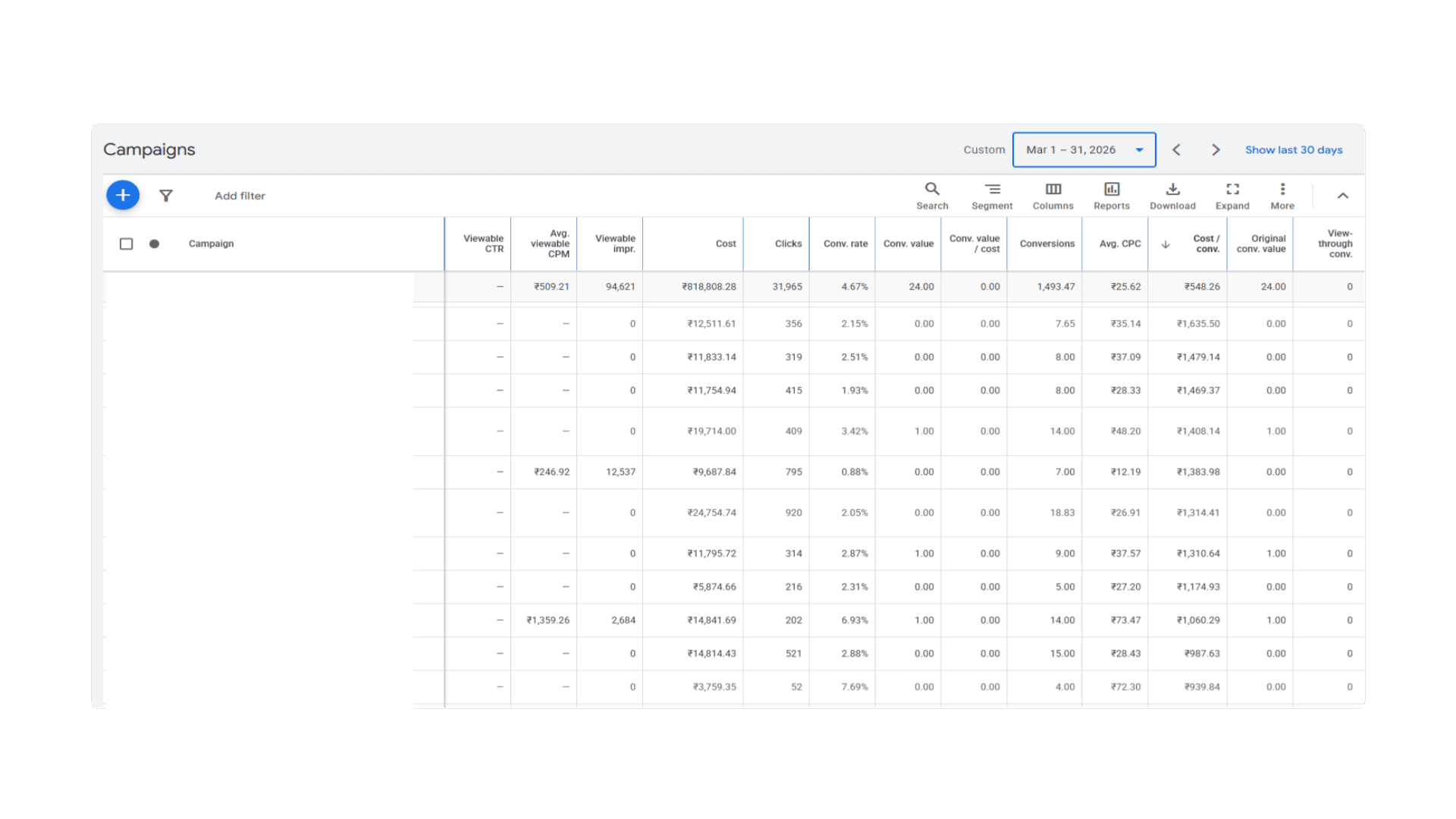Click total conversions 1,493.47
The image size is (1456, 819).
[x=1056, y=287]
